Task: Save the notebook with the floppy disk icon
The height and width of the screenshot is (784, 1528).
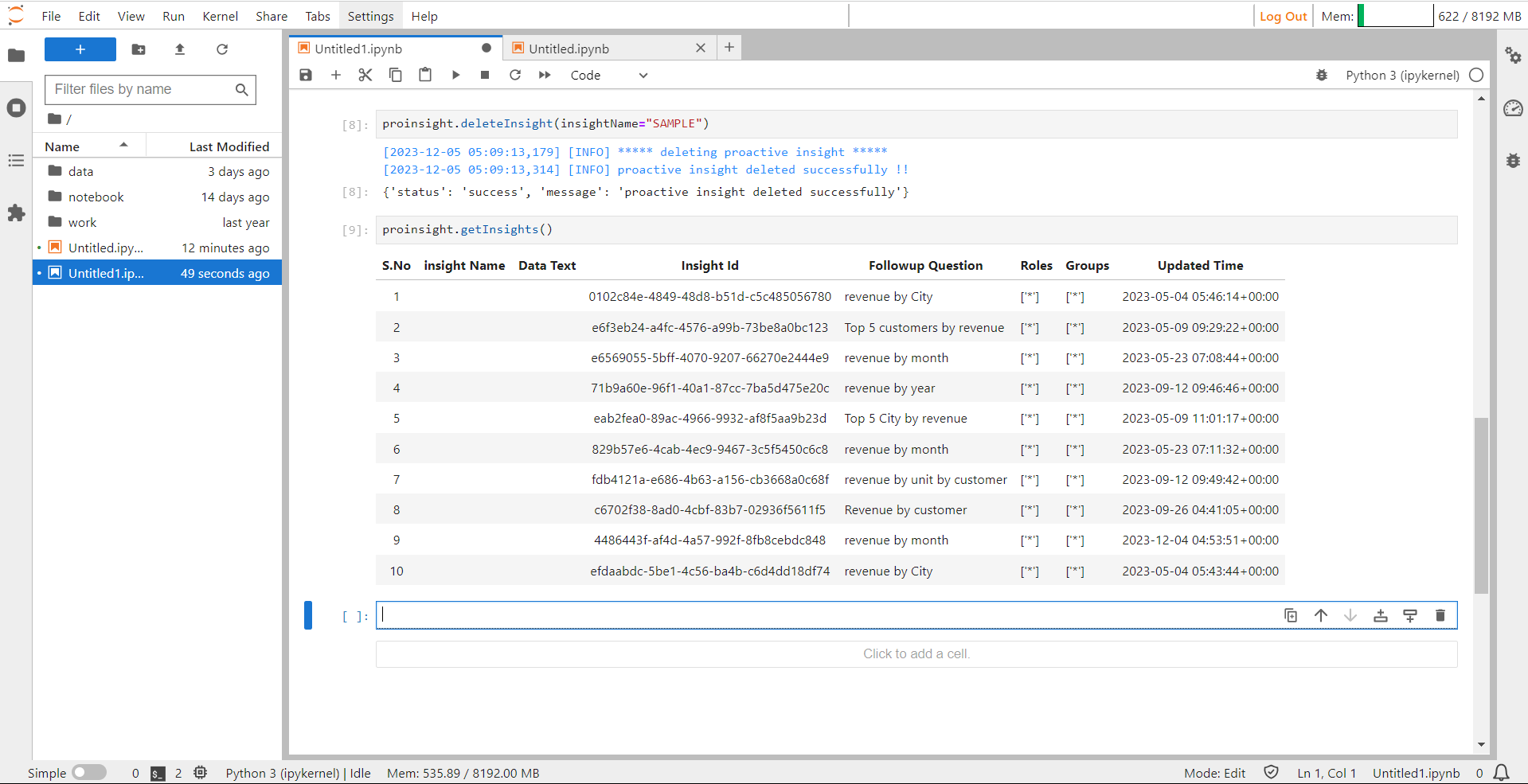Action: 306,75
